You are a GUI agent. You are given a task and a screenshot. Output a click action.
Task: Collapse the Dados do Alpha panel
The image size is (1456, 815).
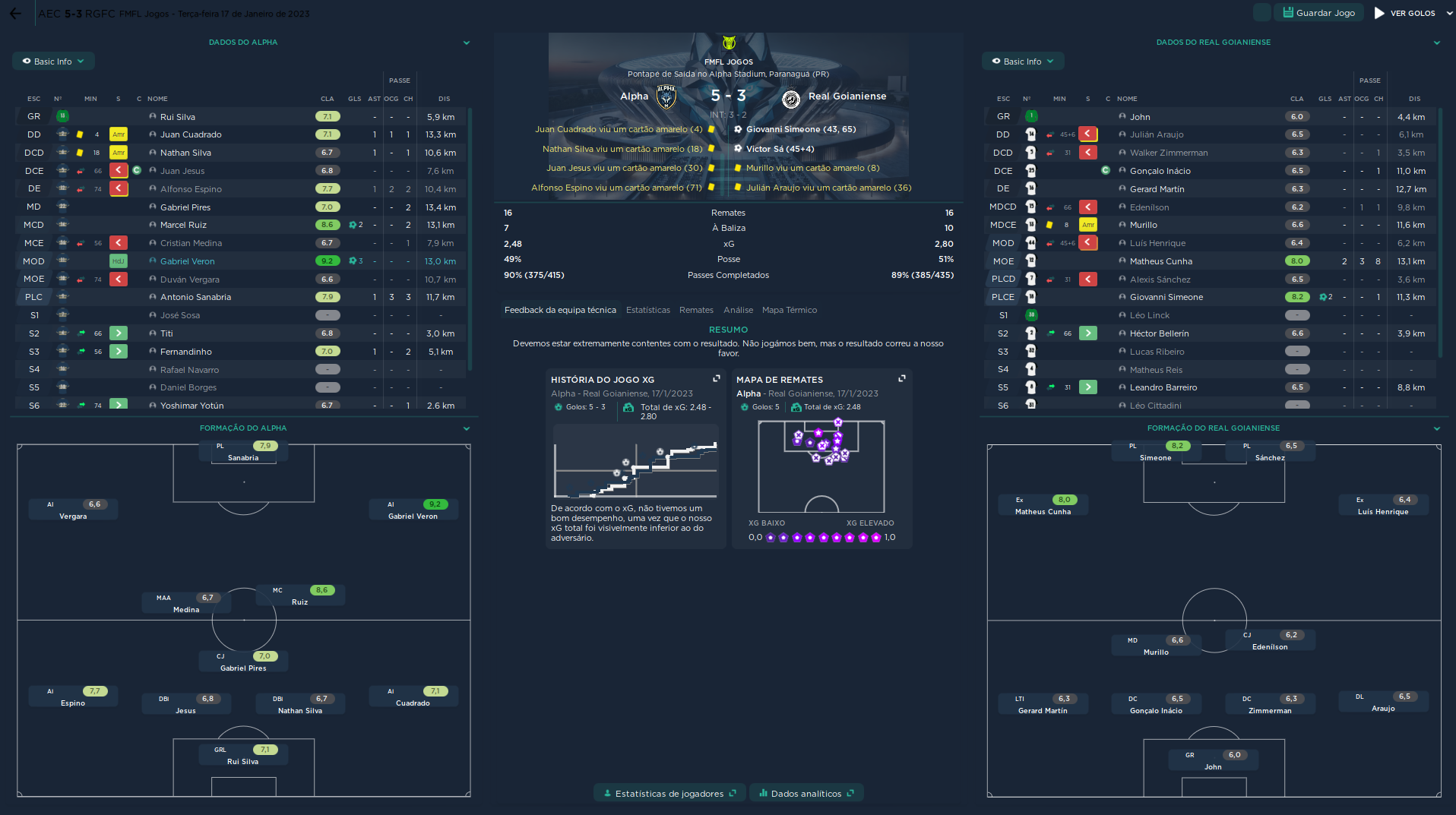[x=467, y=43]
